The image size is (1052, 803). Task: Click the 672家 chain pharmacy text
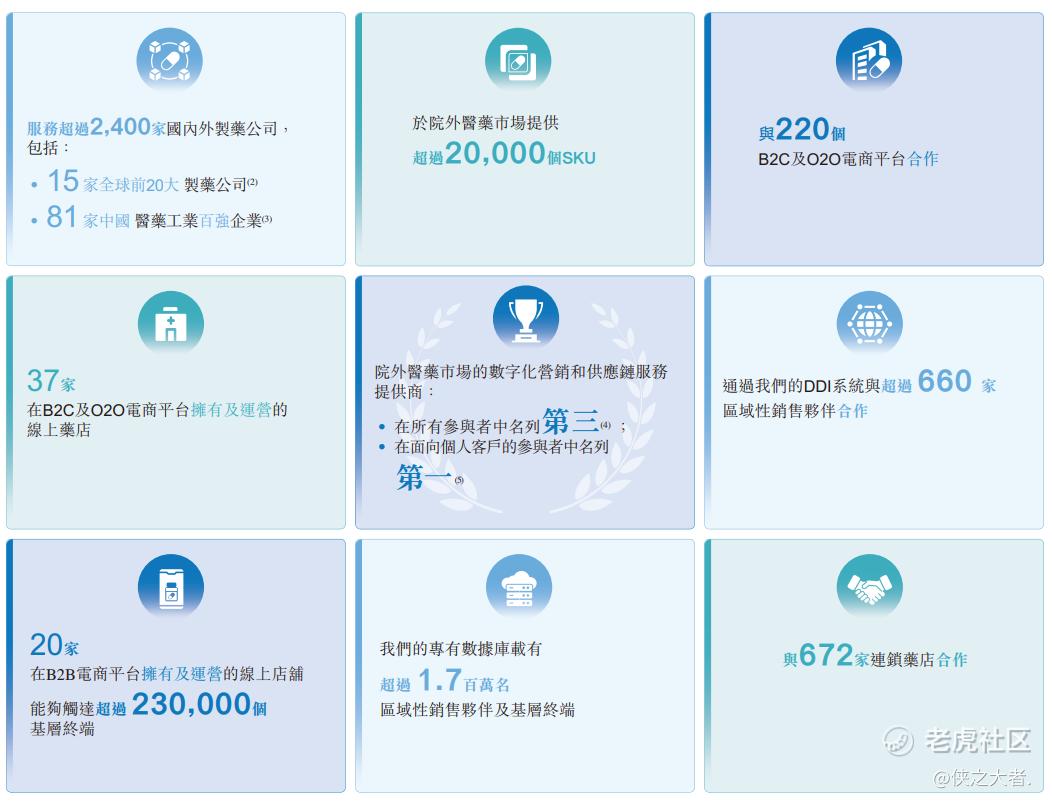click(x=833, y=655)
